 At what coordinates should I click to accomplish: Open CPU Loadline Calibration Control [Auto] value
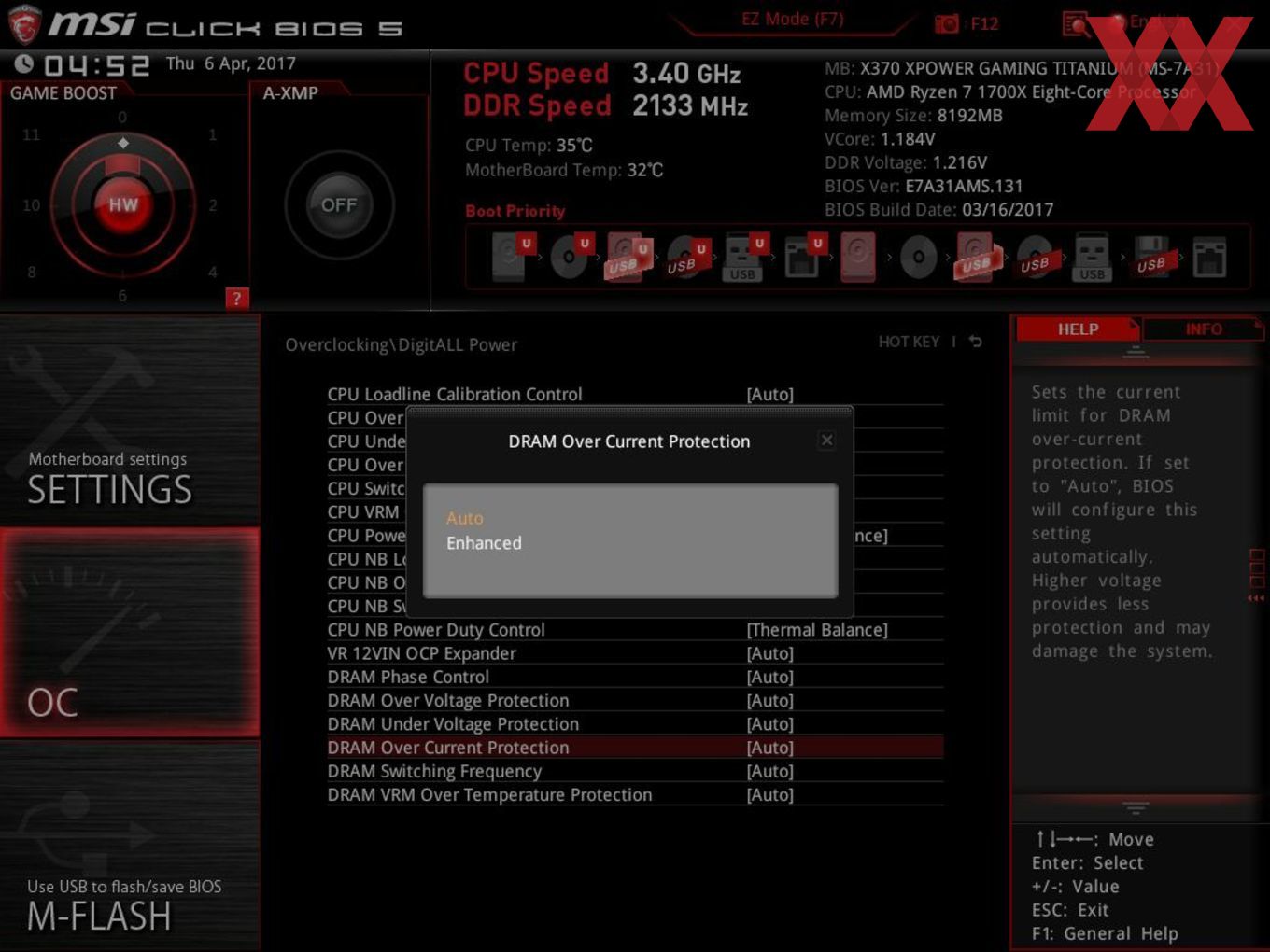[769, 395]
